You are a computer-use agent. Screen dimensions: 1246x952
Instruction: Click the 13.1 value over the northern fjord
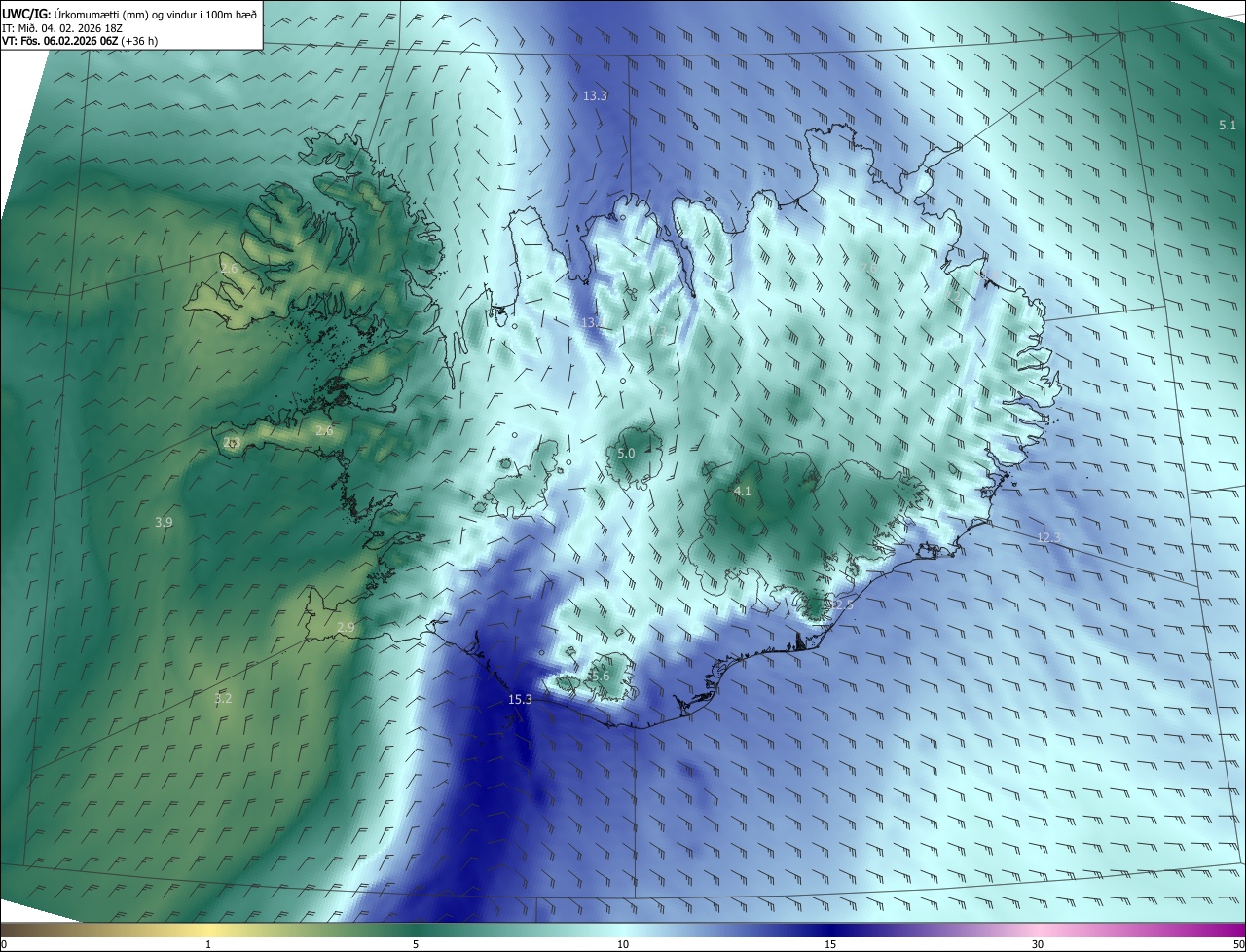tap(593, 321)
